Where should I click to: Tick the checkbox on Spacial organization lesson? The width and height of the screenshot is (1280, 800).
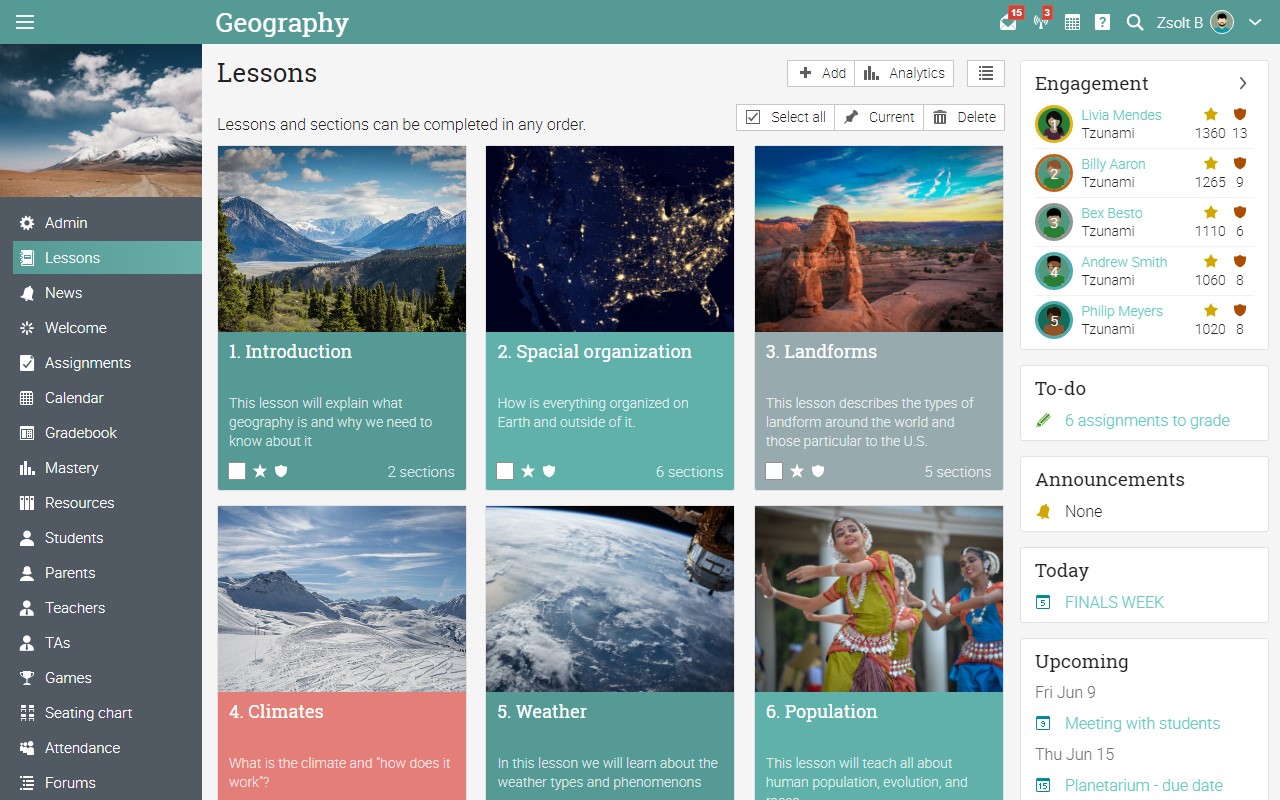coord(505,471)
